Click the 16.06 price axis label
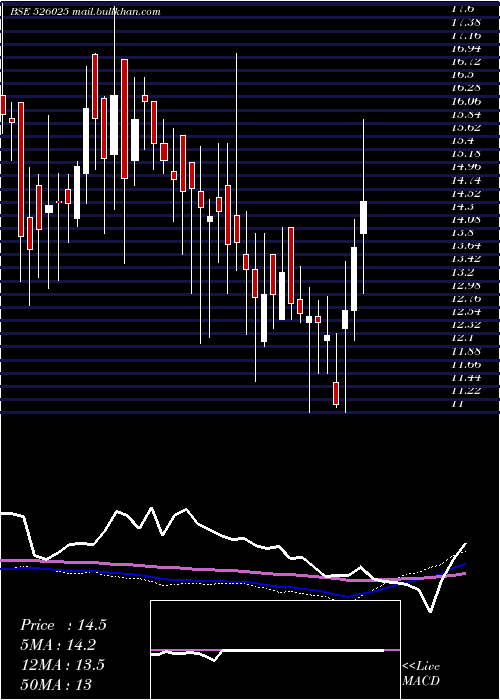Screen dimensions: 500x700 [466, 101]
